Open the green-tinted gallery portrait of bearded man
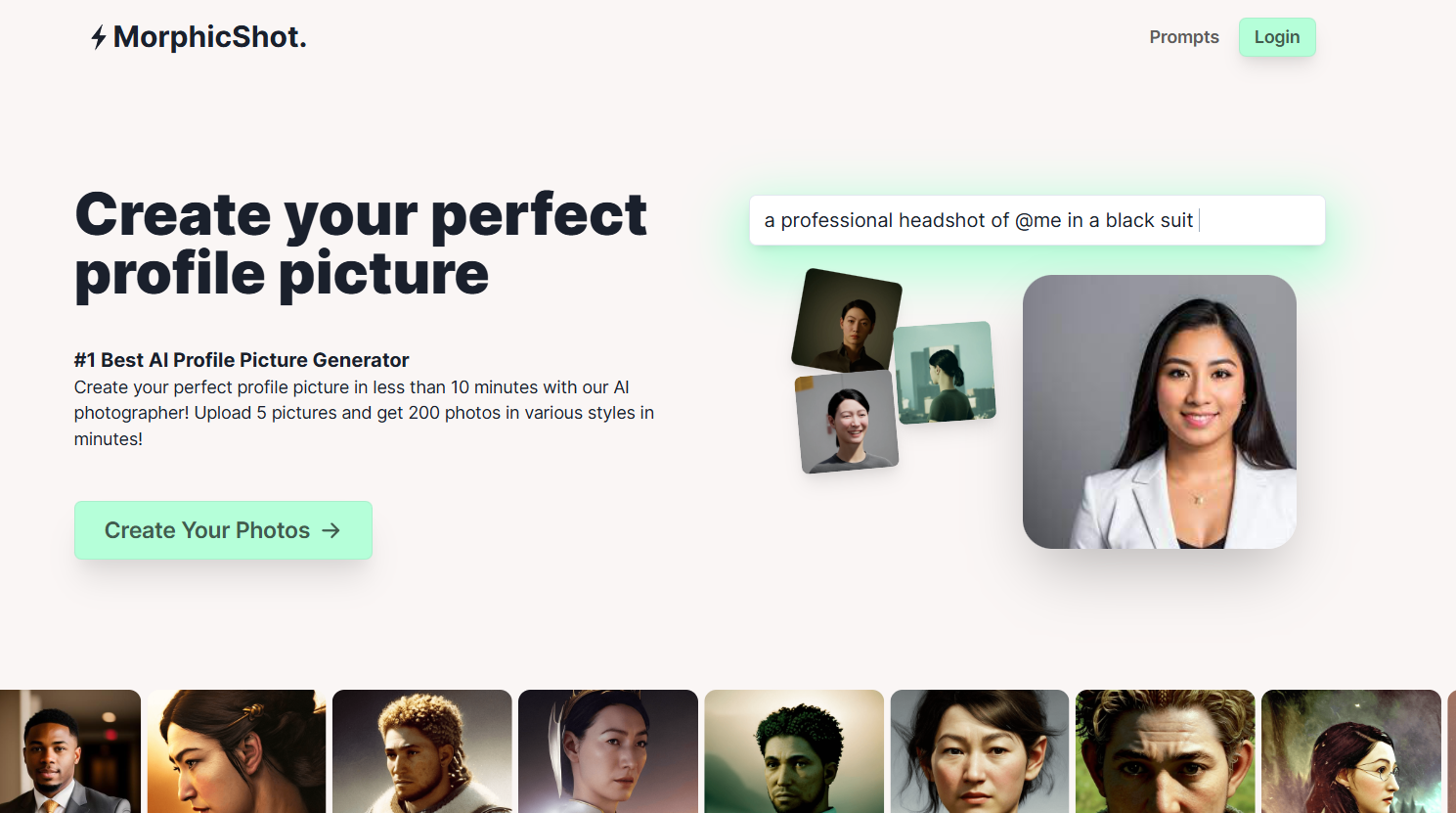The width and height of the screenshot is (1456, 813). pos(794,751)
